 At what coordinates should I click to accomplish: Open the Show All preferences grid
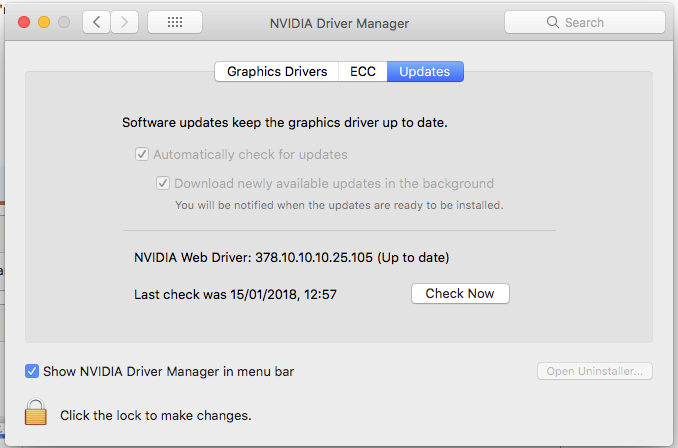(175, 22)
